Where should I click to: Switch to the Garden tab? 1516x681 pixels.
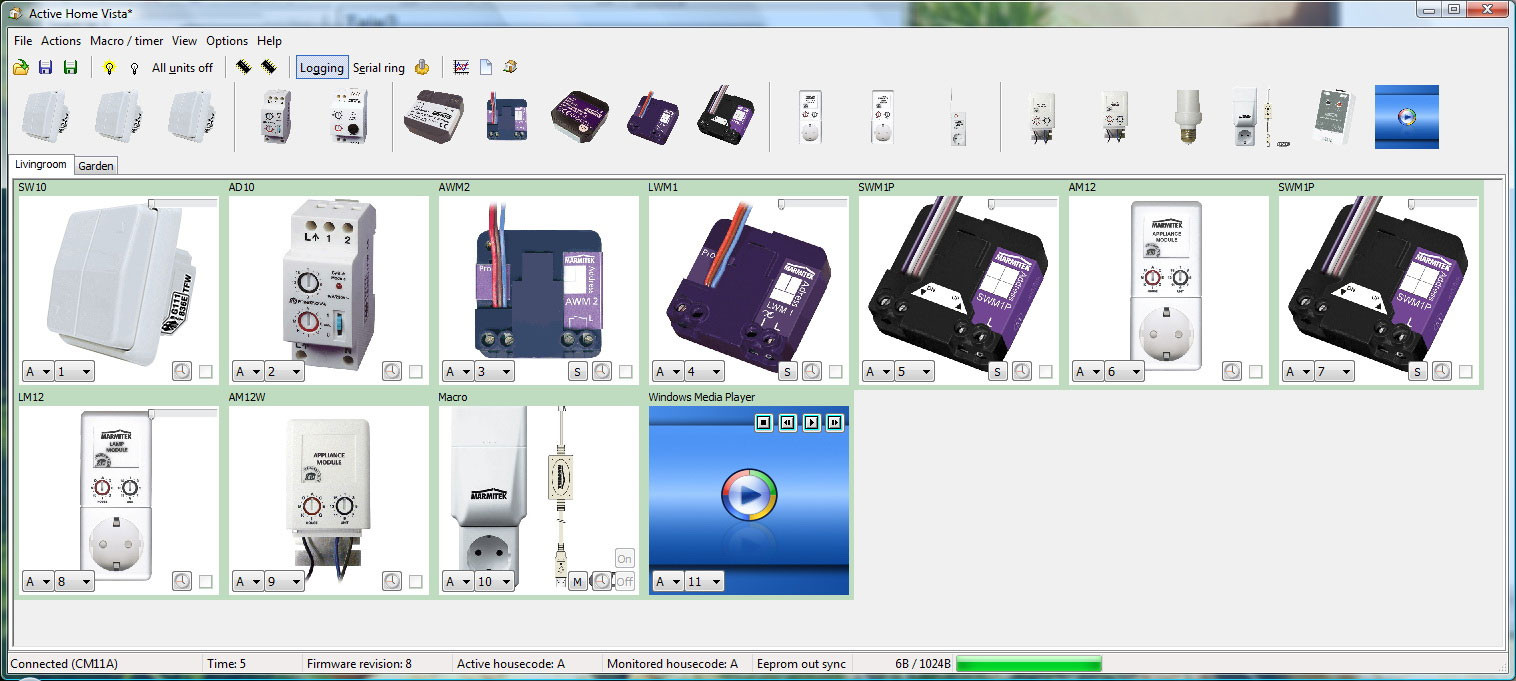pyautogui.click(x=96, y=166)
